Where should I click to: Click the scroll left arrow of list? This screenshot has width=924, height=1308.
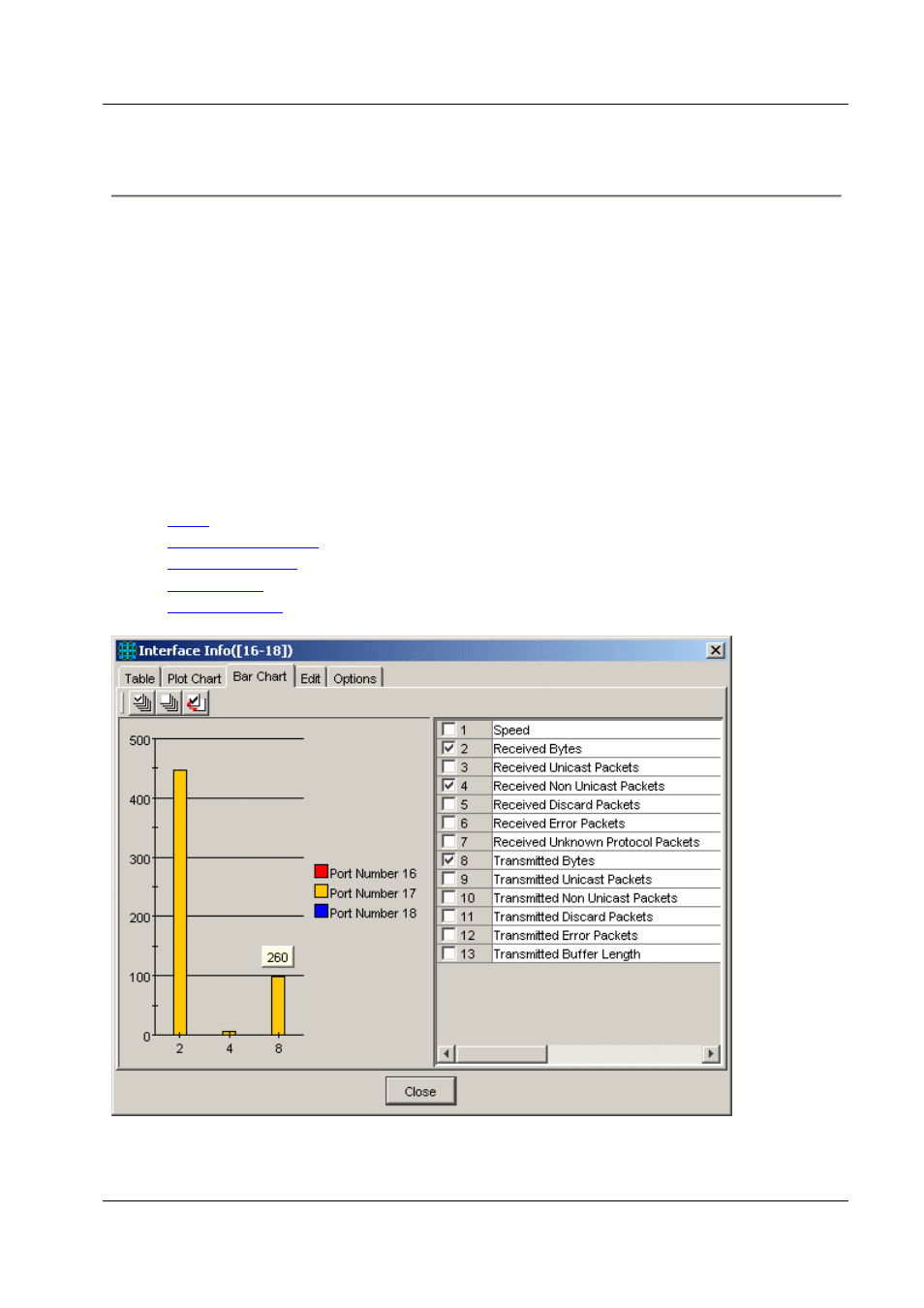pos(447,1054)
